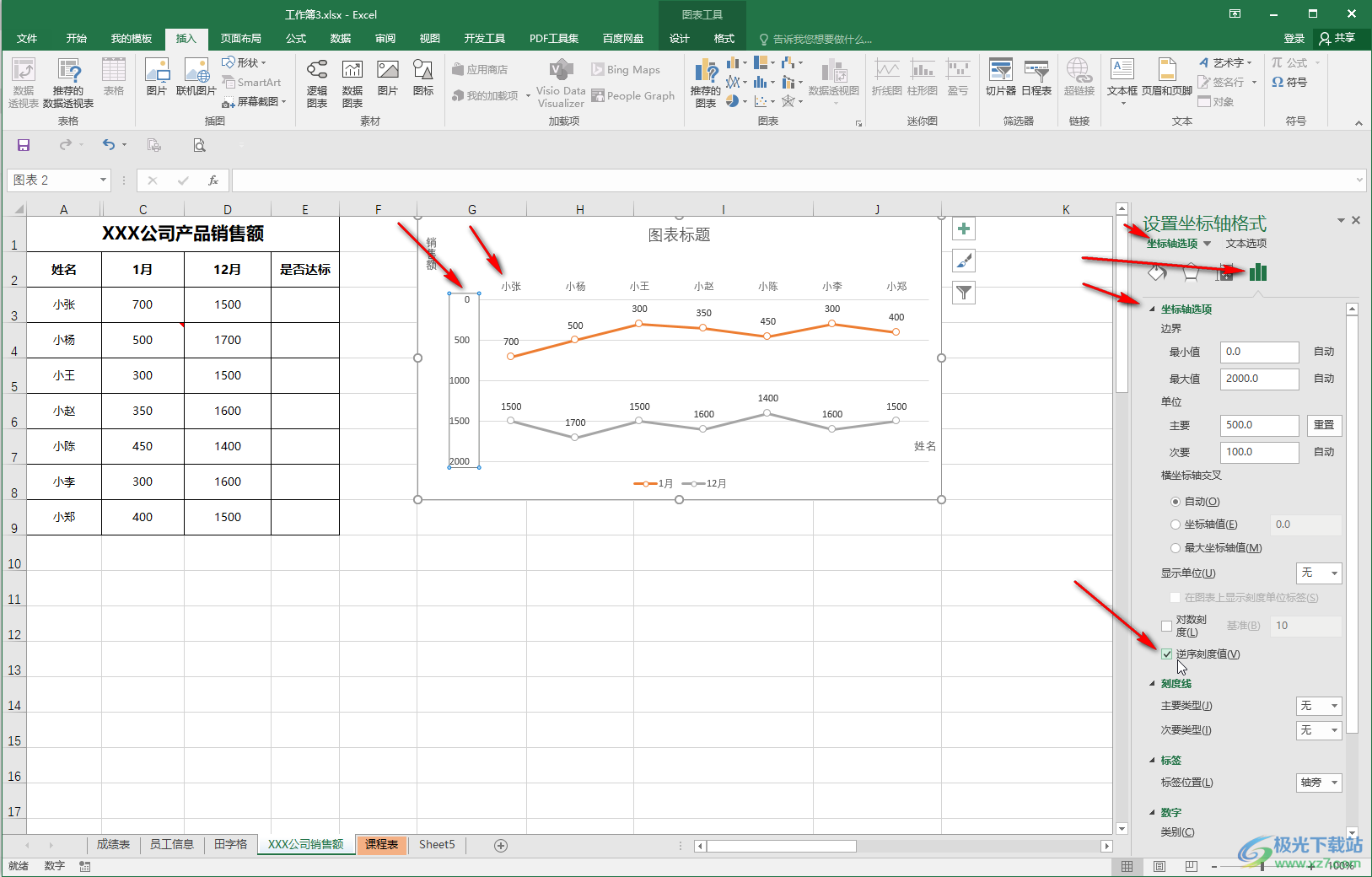Switch to Page Layout (页面布局) tab
The image size is (1372, 877).
(x=240, y=39)
